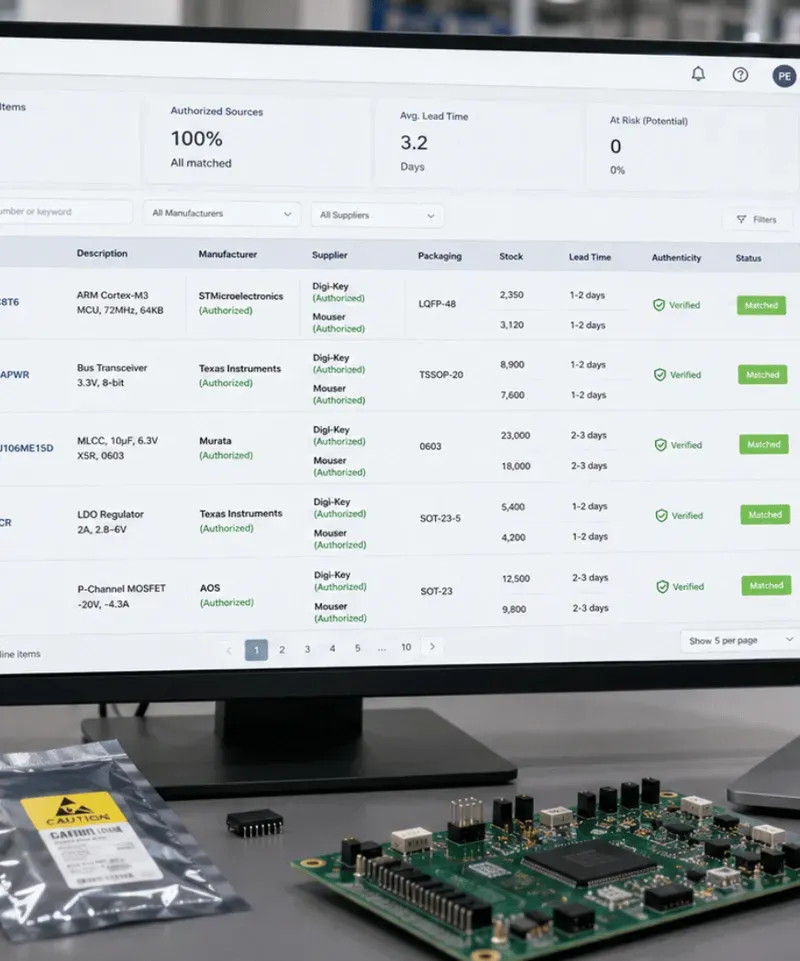Open the All Suppliers dropdown

tap(377, 215)
